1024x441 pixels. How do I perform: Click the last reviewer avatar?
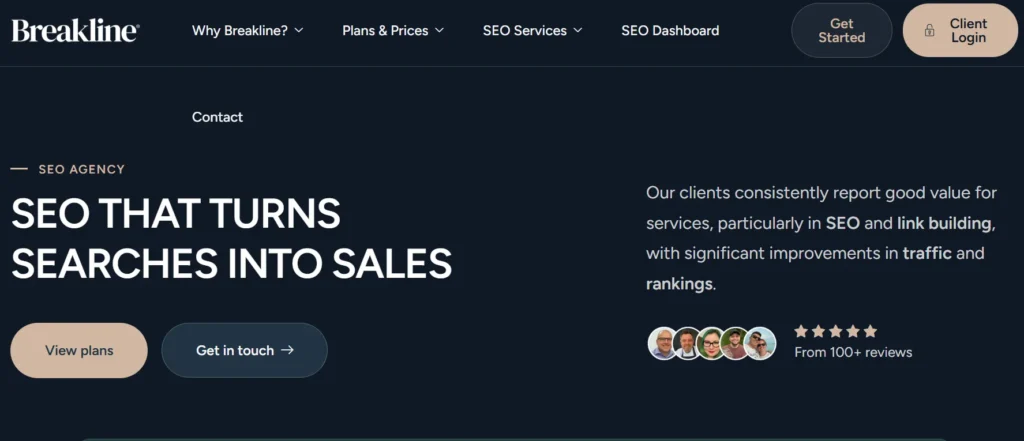point(761,343)
